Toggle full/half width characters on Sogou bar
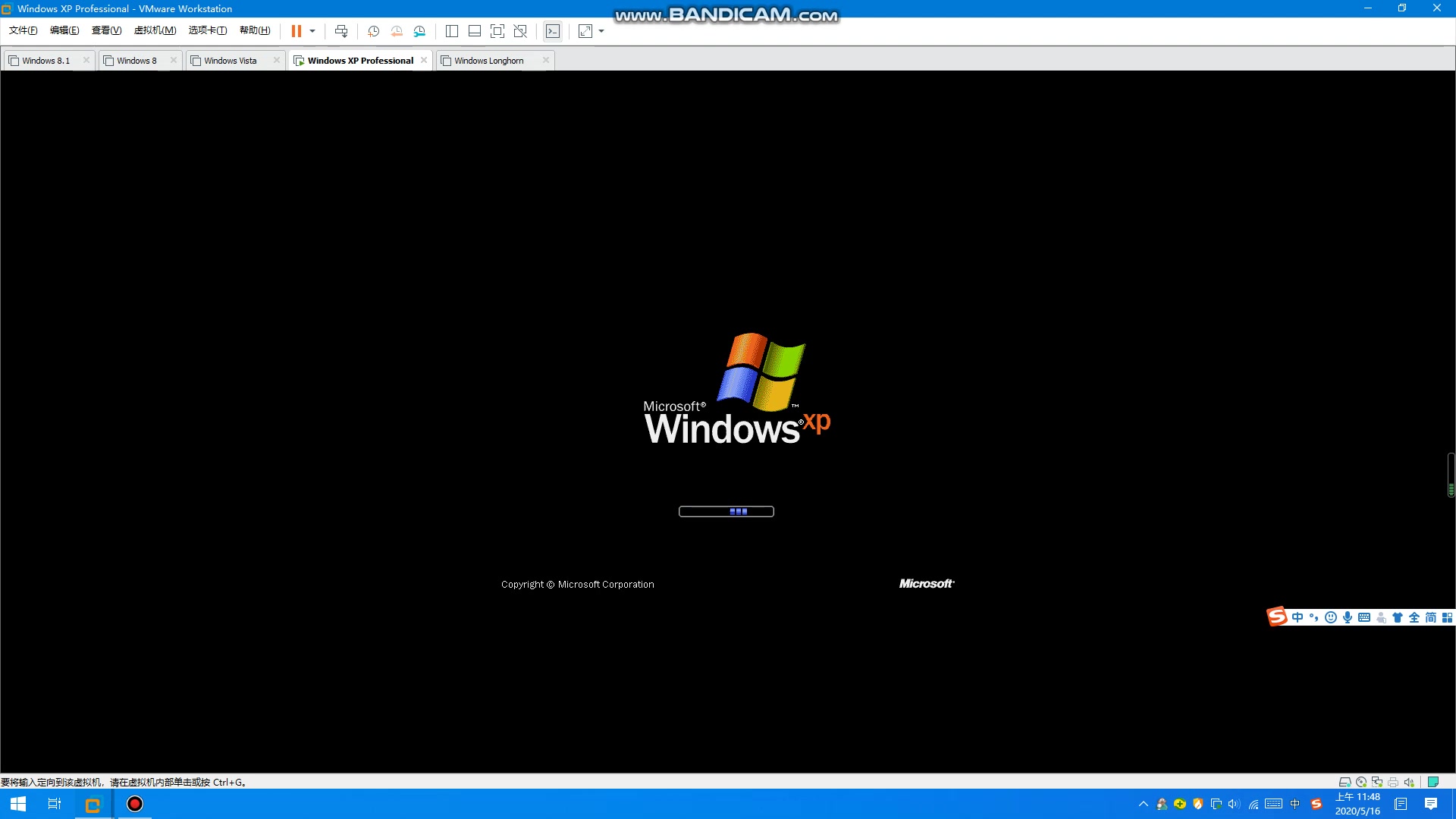 [1414, 617]
